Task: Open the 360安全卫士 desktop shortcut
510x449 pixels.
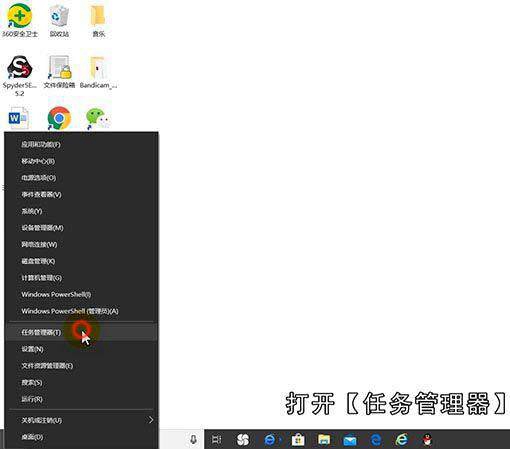Action: [x=20, y=20]
